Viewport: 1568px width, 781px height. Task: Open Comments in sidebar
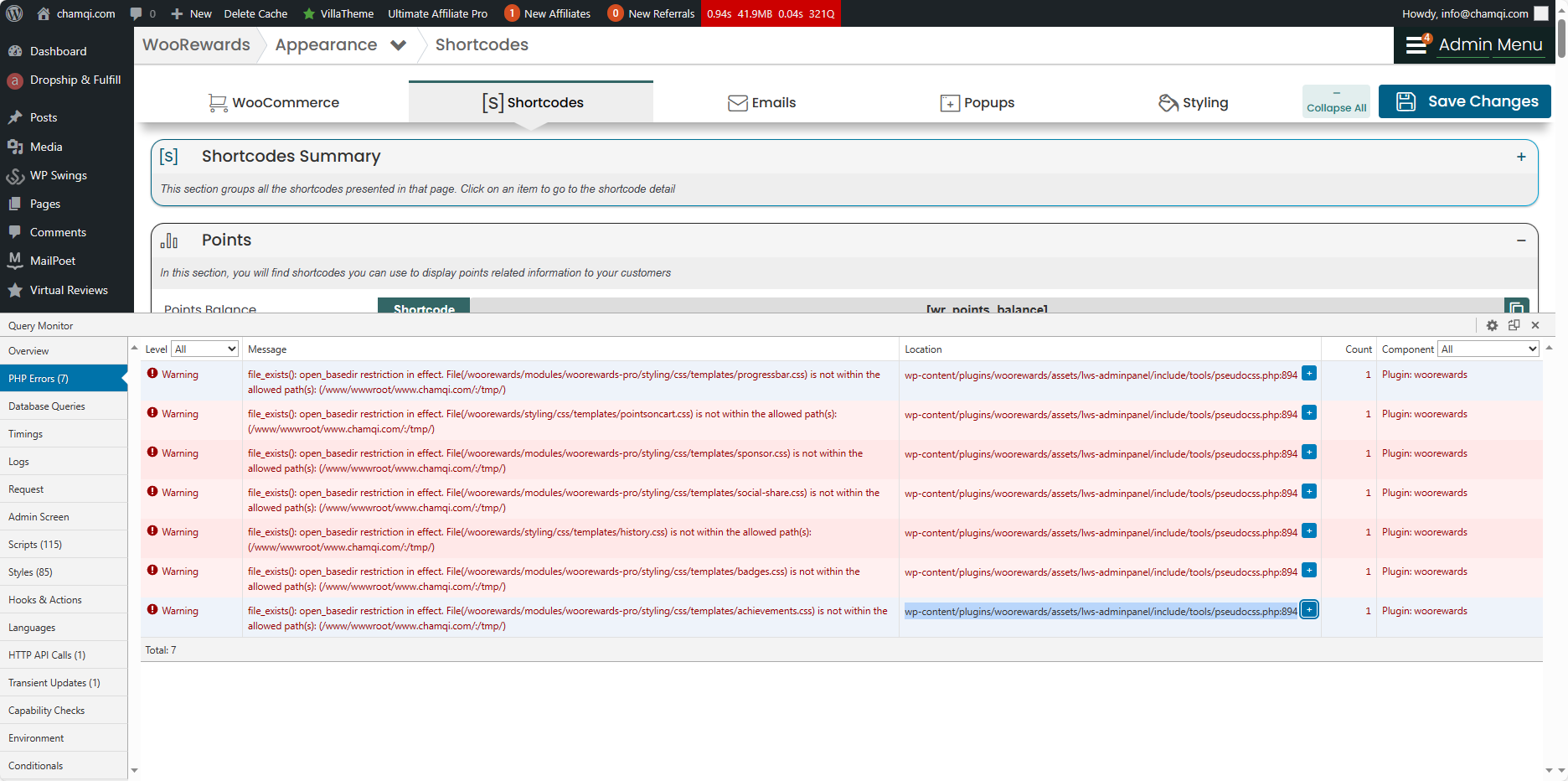[58, 232]
